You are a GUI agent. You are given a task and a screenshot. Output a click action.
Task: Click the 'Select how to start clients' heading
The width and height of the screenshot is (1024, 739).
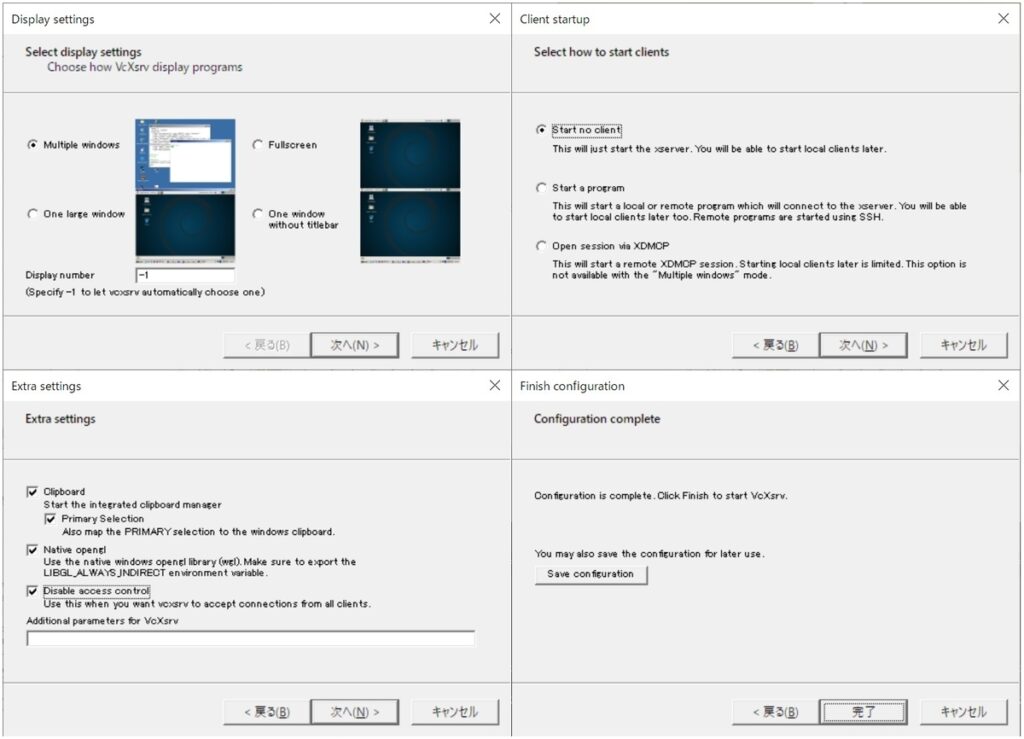[601, 52]
